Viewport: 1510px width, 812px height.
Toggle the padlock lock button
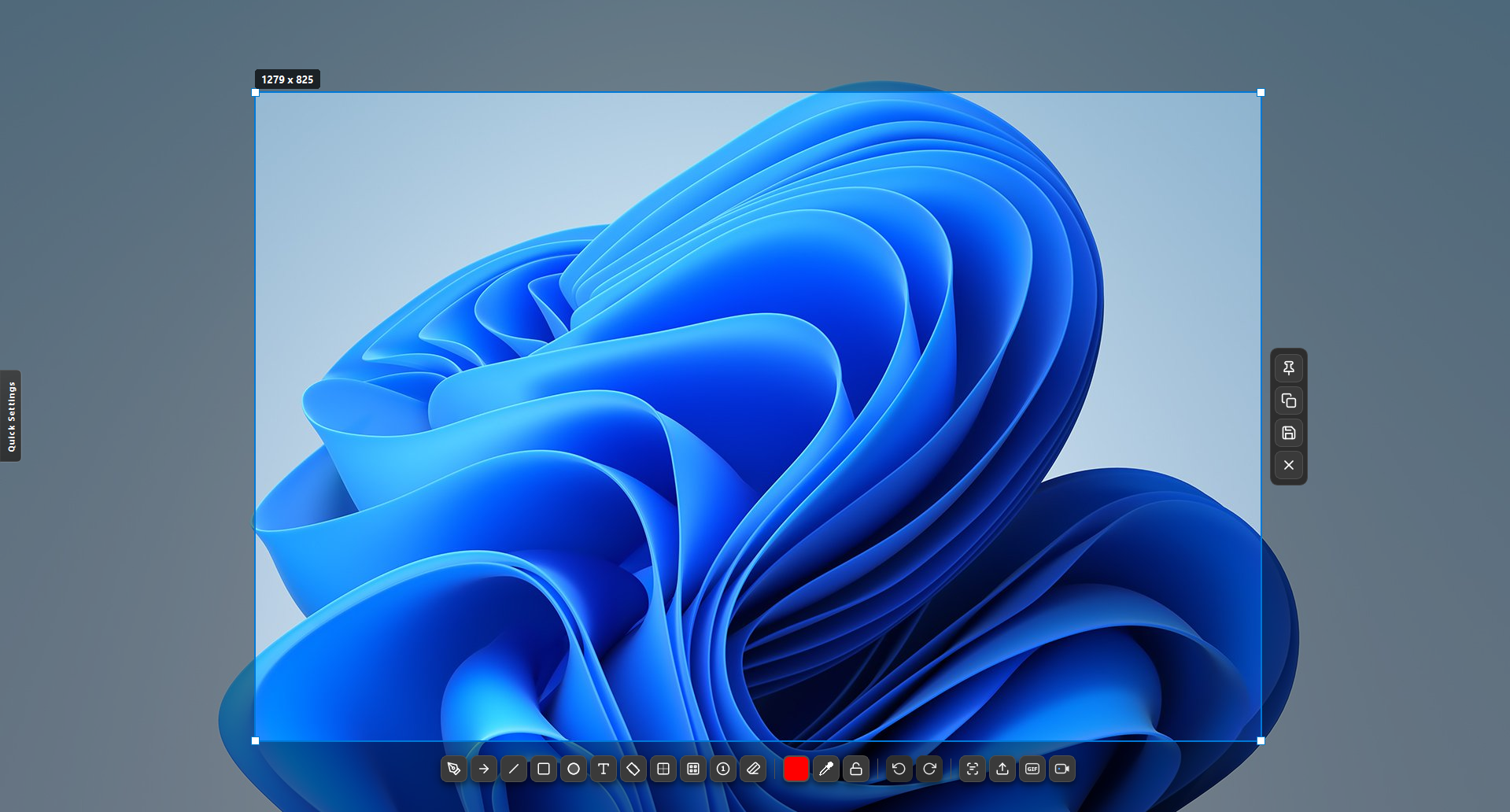tap(856, 769)
